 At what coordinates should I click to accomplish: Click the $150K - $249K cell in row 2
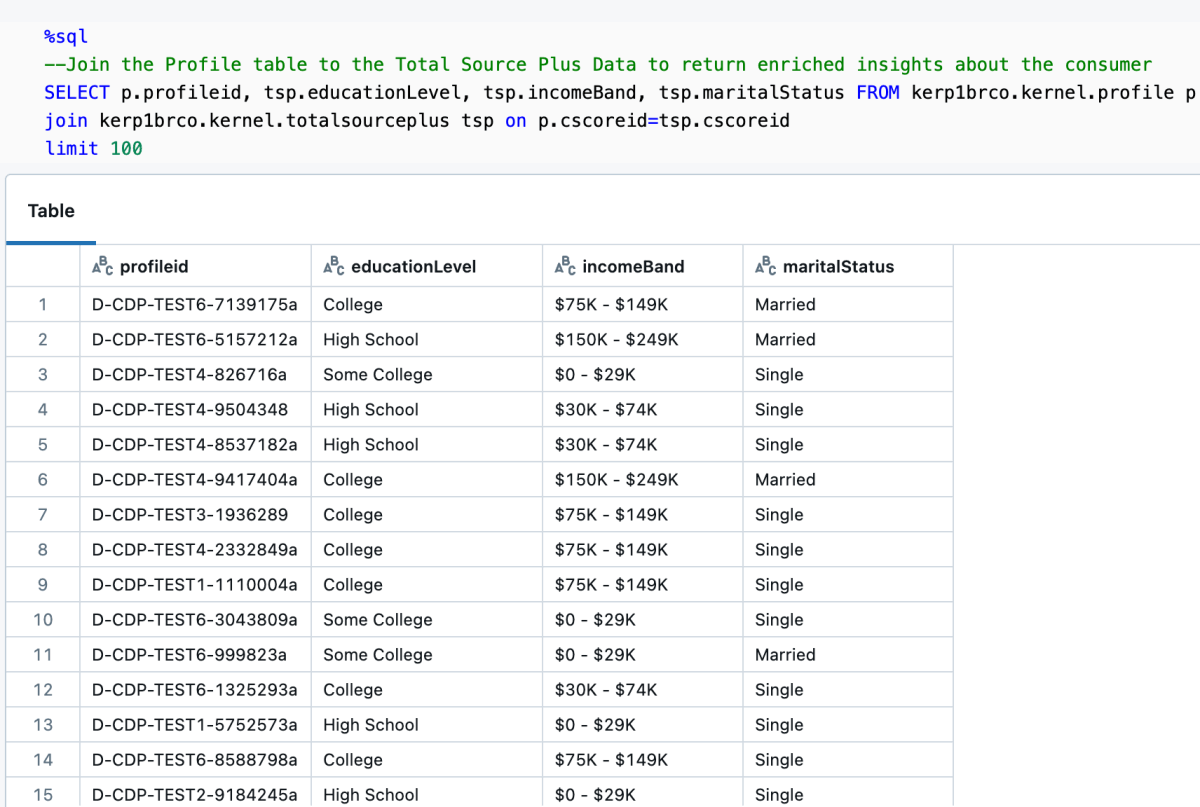616,340
